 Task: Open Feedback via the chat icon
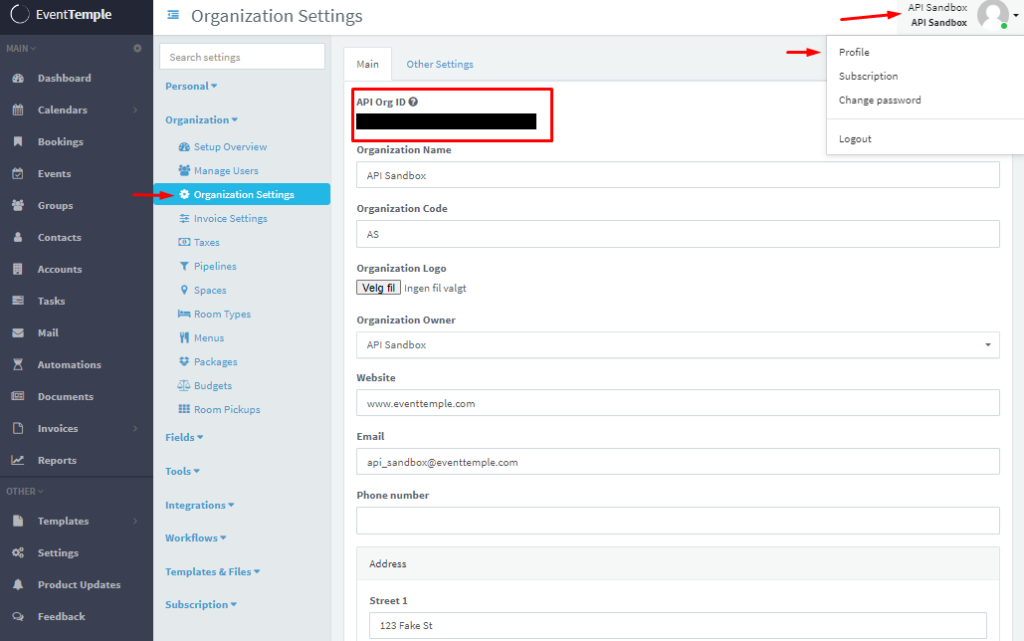tap(18, 617)
